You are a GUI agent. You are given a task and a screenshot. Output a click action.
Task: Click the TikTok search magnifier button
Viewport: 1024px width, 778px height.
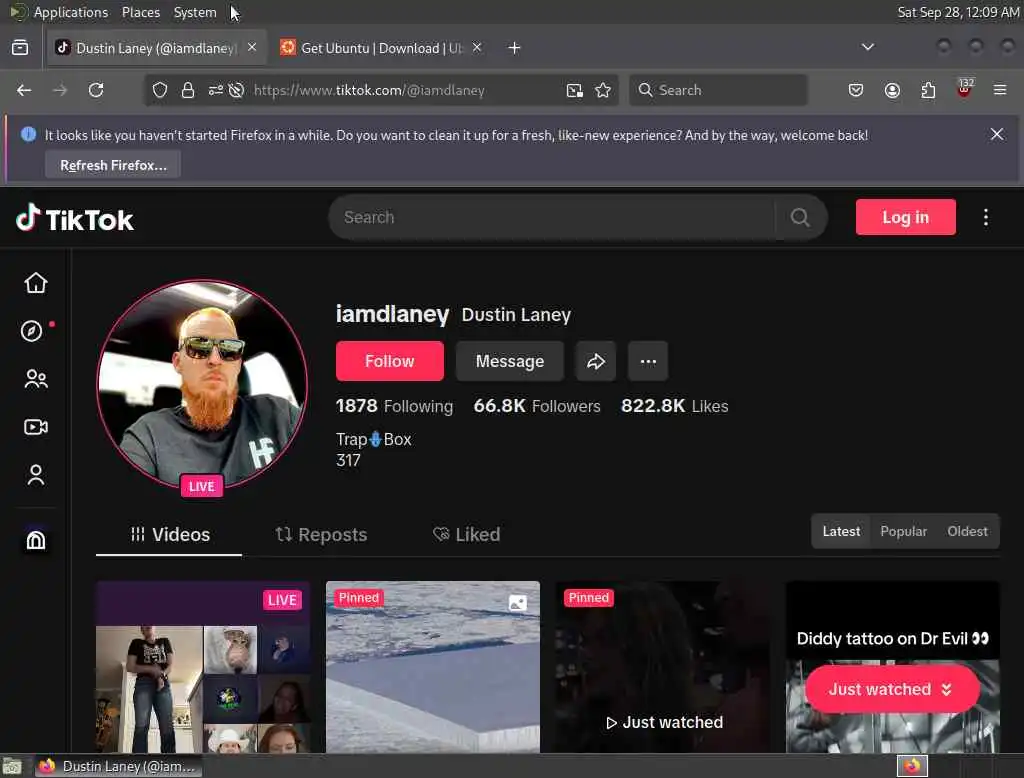click(x=800, y=218)
